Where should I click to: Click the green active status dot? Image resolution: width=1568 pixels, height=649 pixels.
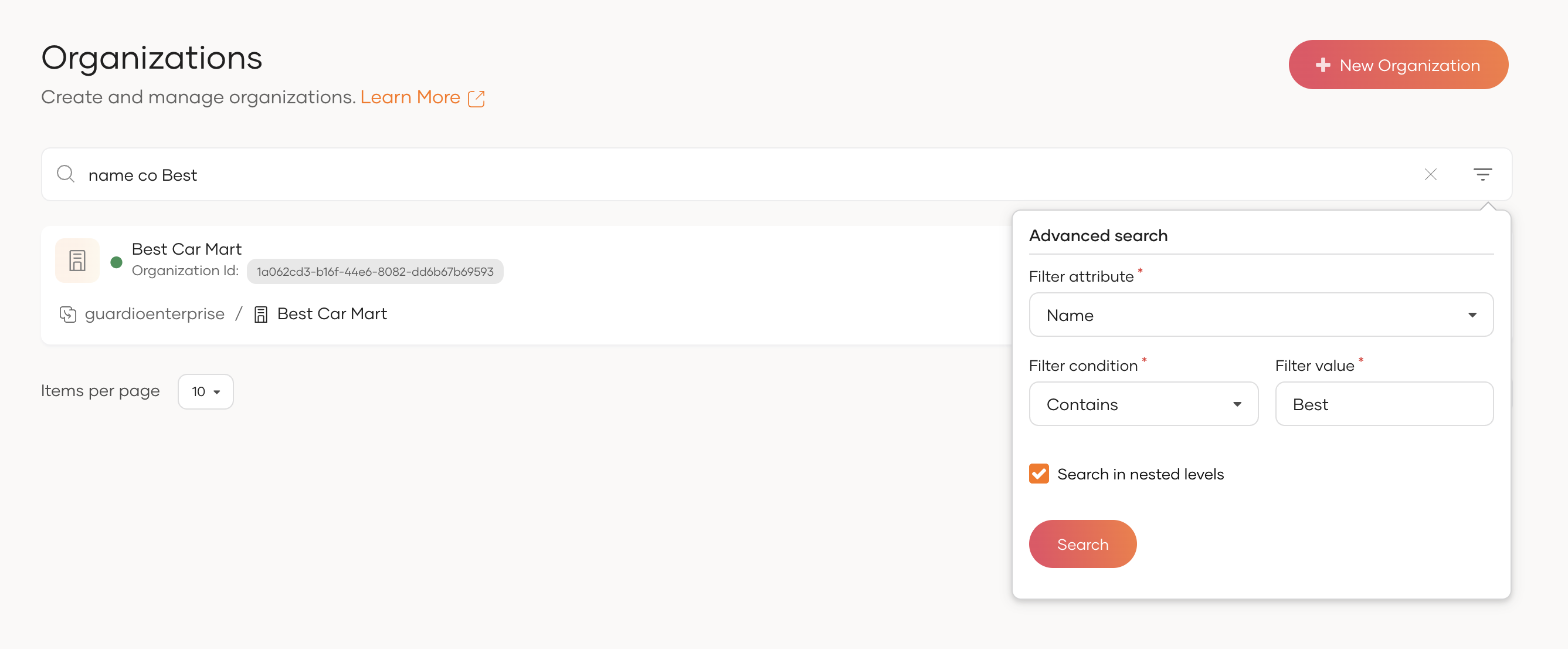pos(116,263)
